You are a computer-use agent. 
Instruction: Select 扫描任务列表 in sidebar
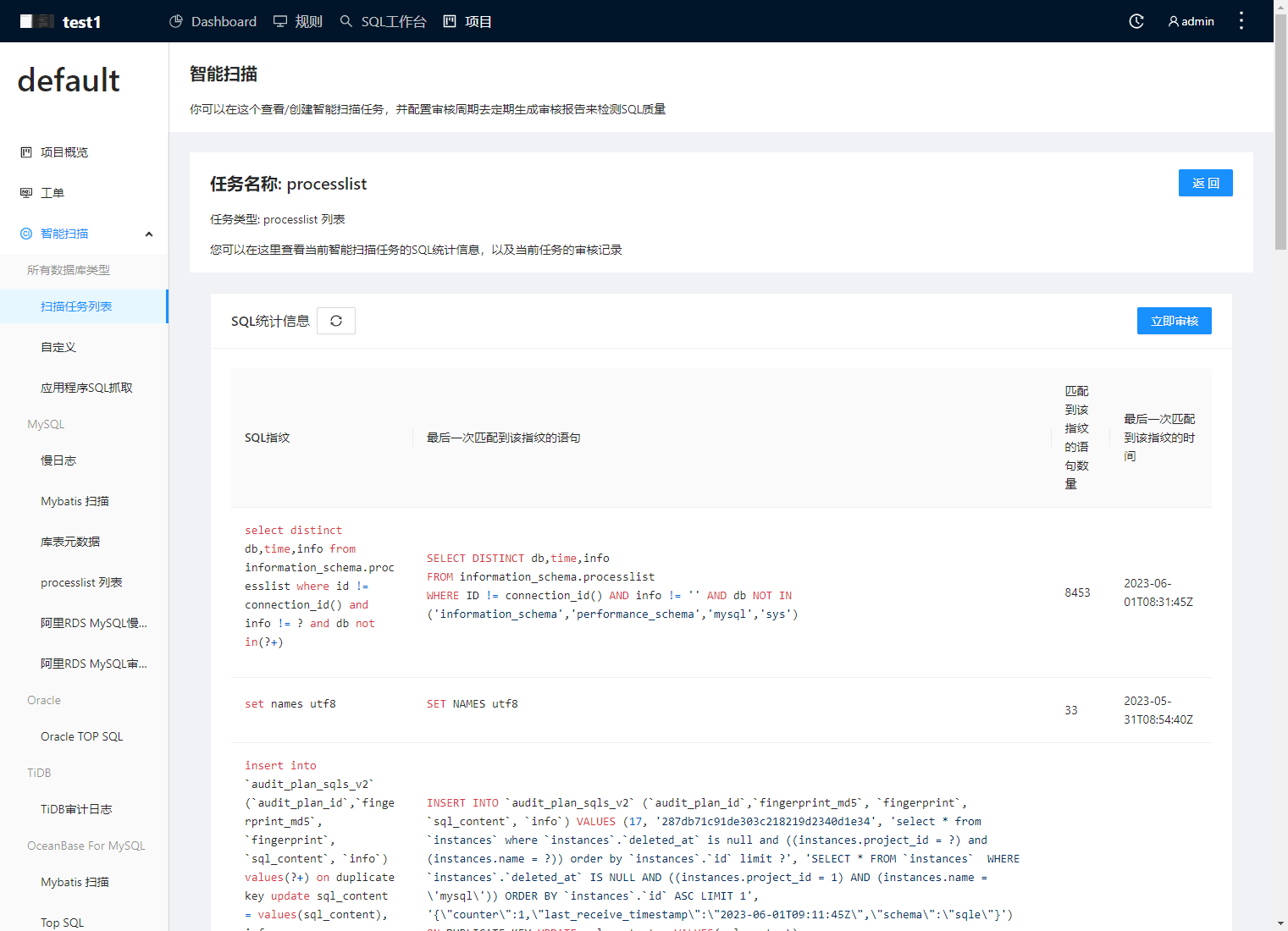84,306
